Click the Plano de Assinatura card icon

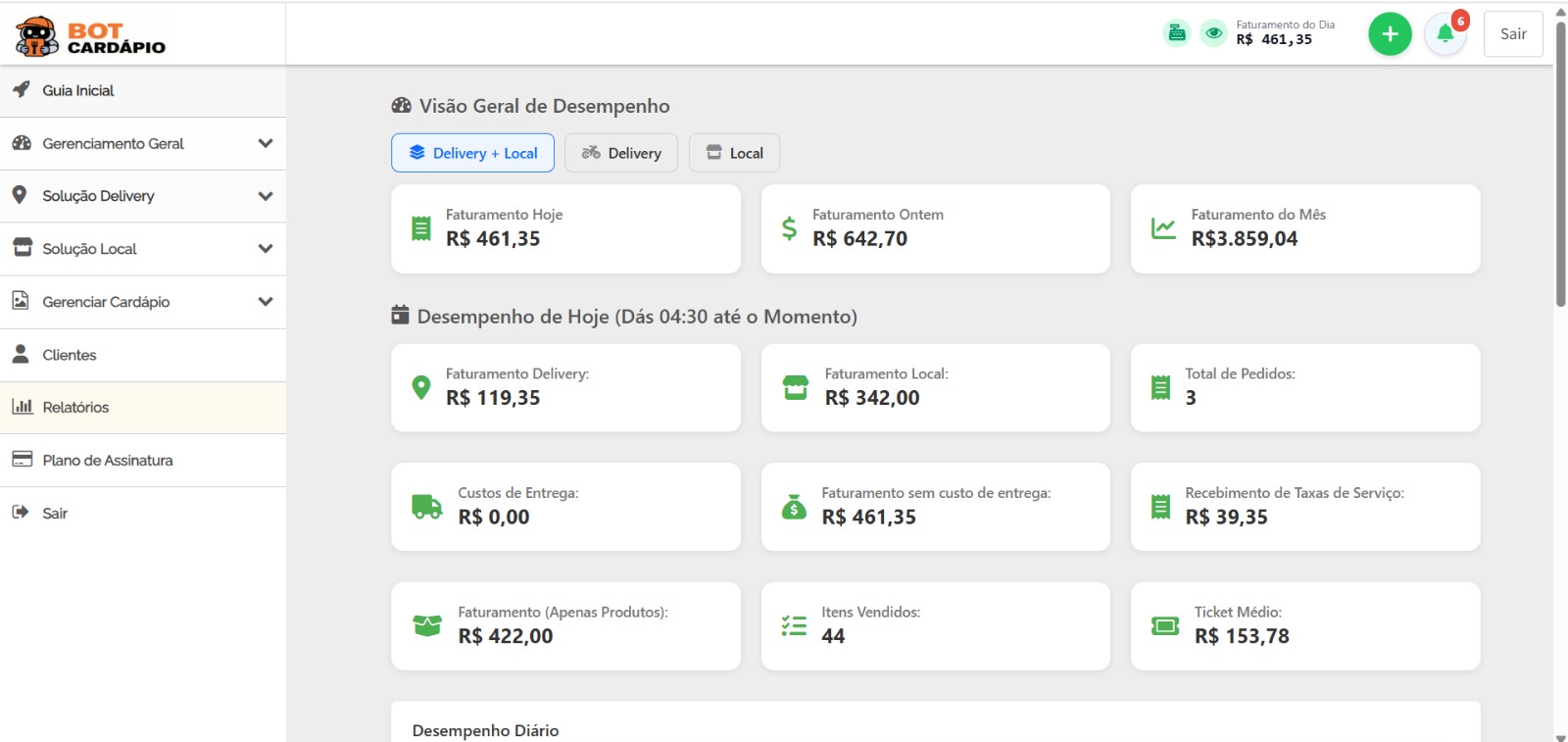point(22,460)
